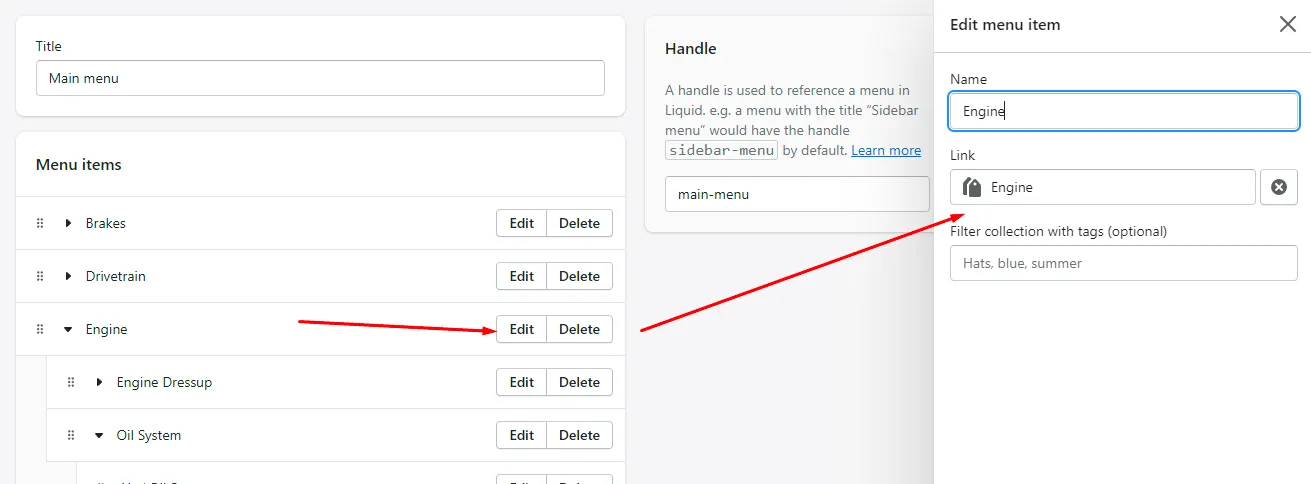Image resolution: width=1311 pixels, height=484 pixels.
Task: Click drag handle icon for Engine item
Action: [40, 329]
